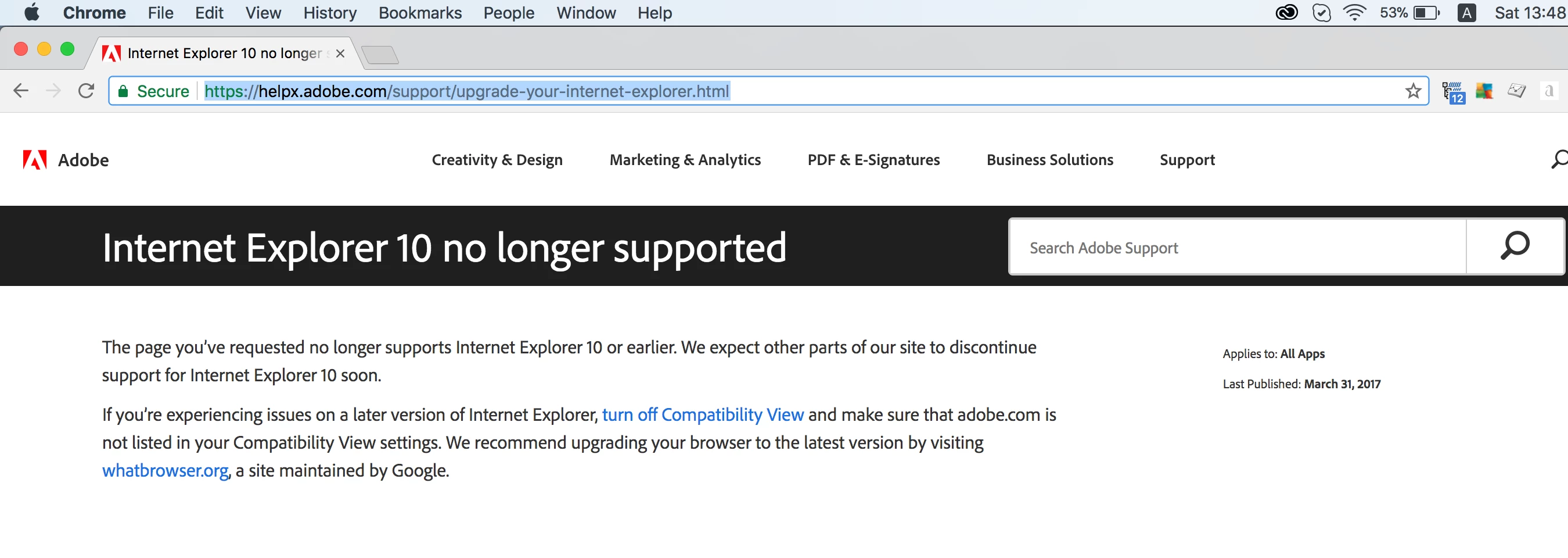Open the View menu
1568x558 pixels.
263,13
